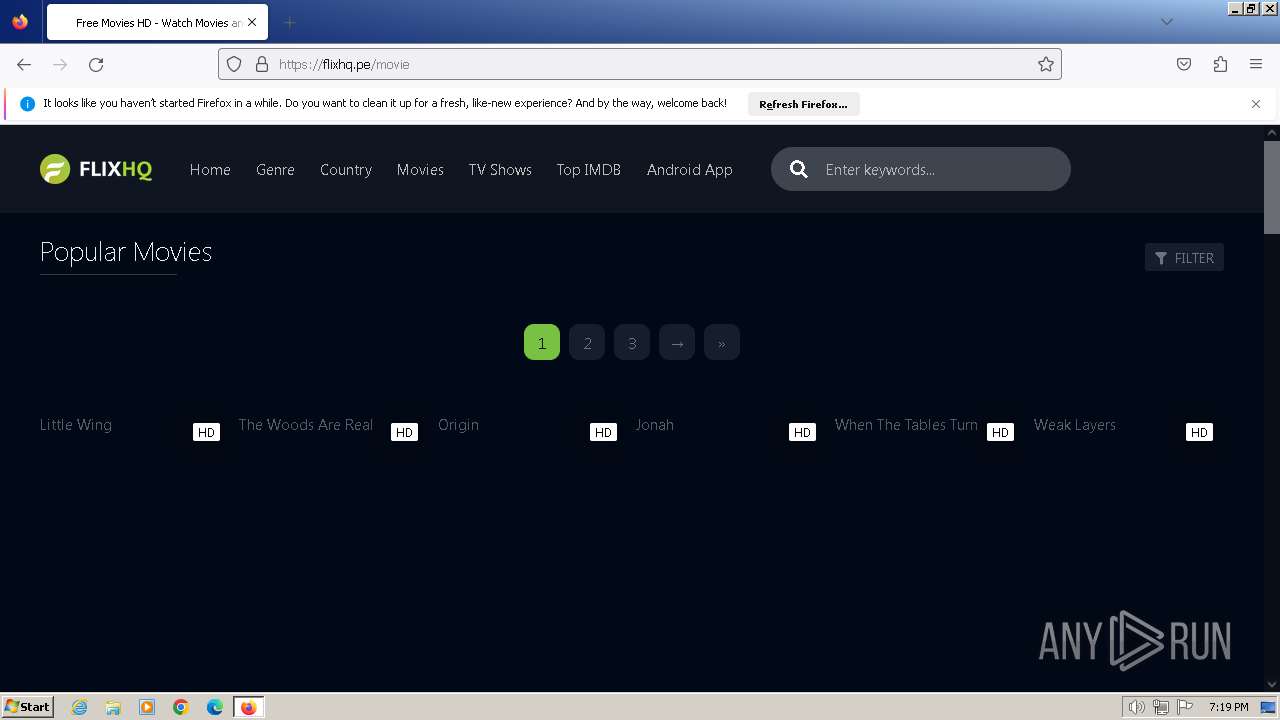The width and height of the screenshot is (1280, 720).
Task: Open tracking protection shield icon
Action: (x=234, y=64)
